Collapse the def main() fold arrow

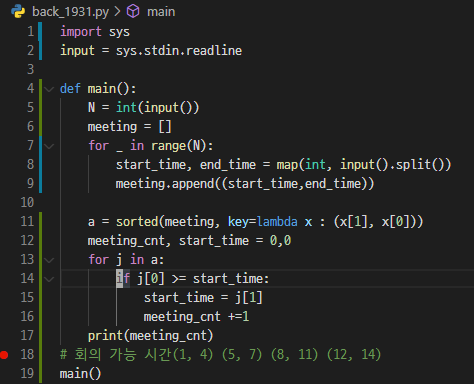pyautogui.click(x=49, y=89)
